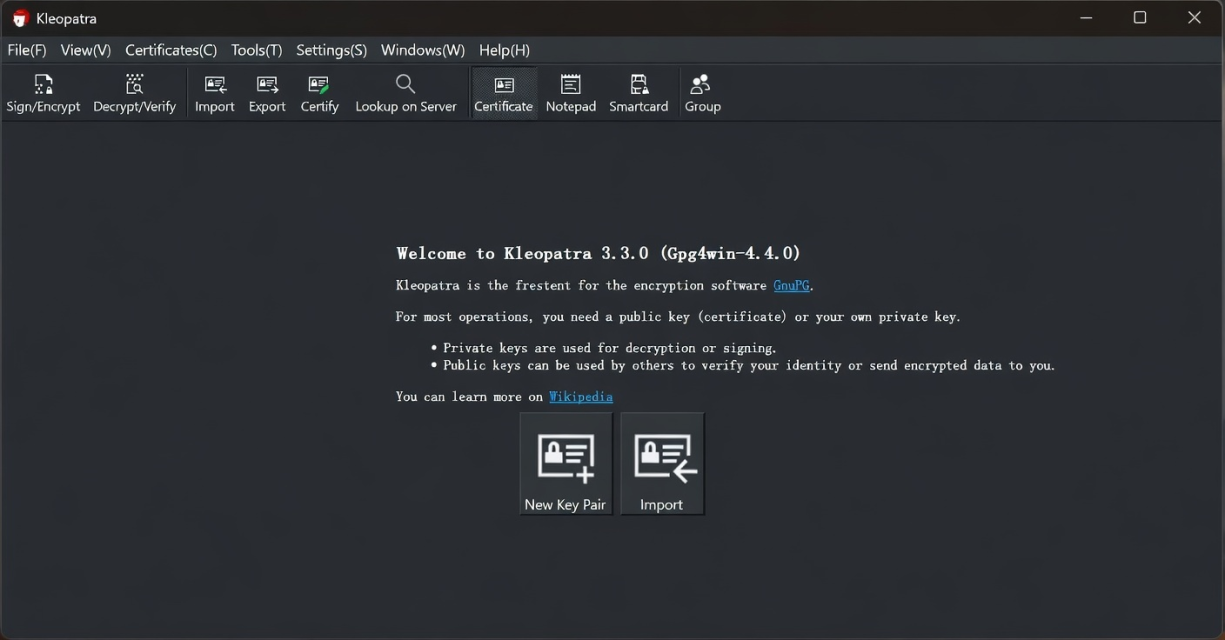The width and height of the screenshot is (1225, 640).
Task: Open the View(V) menu
Action: 86,50
